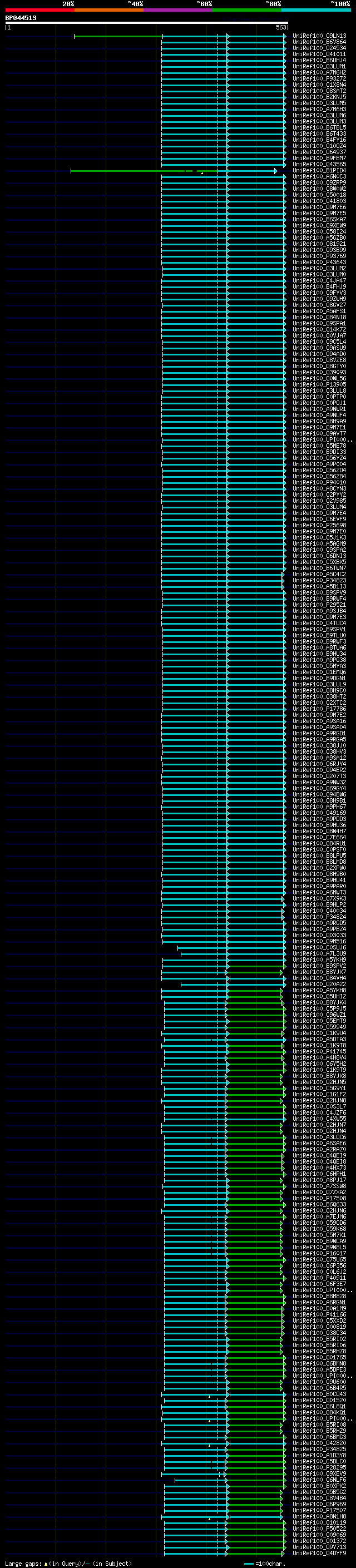This screenshot has height=1568, width=356.
Task: Select the UniRef100_Q3LUM5 row label
Action: [x=319, y=103]
